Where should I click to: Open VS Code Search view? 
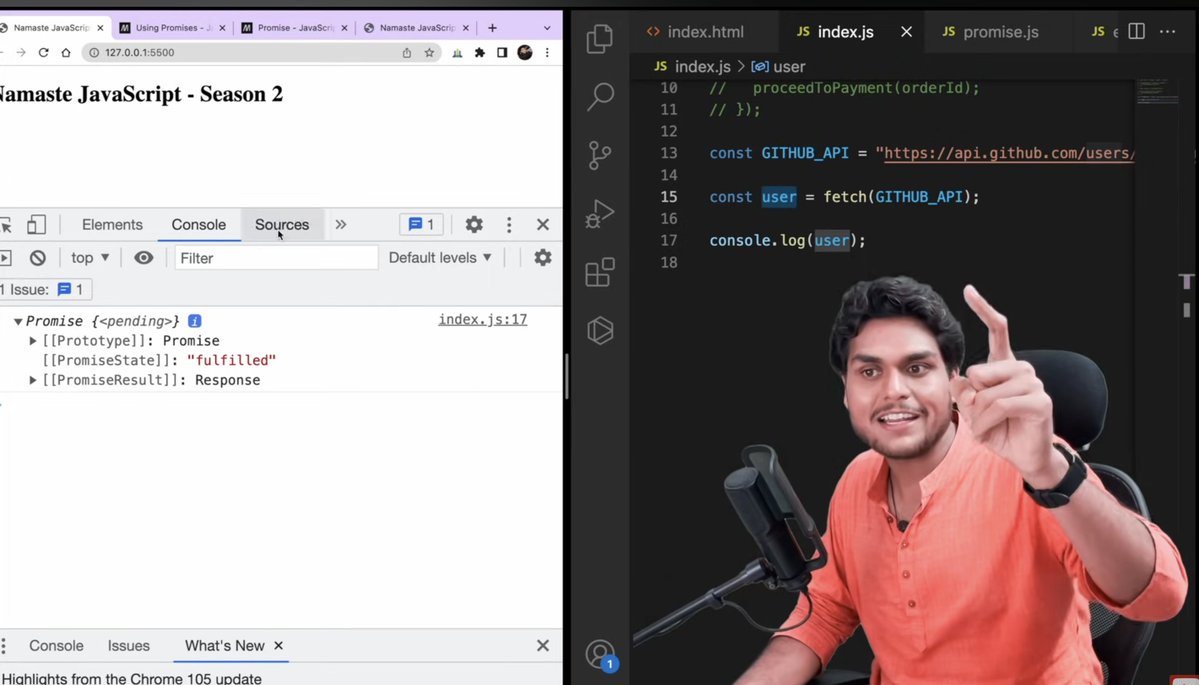click(x=600, y=96)
